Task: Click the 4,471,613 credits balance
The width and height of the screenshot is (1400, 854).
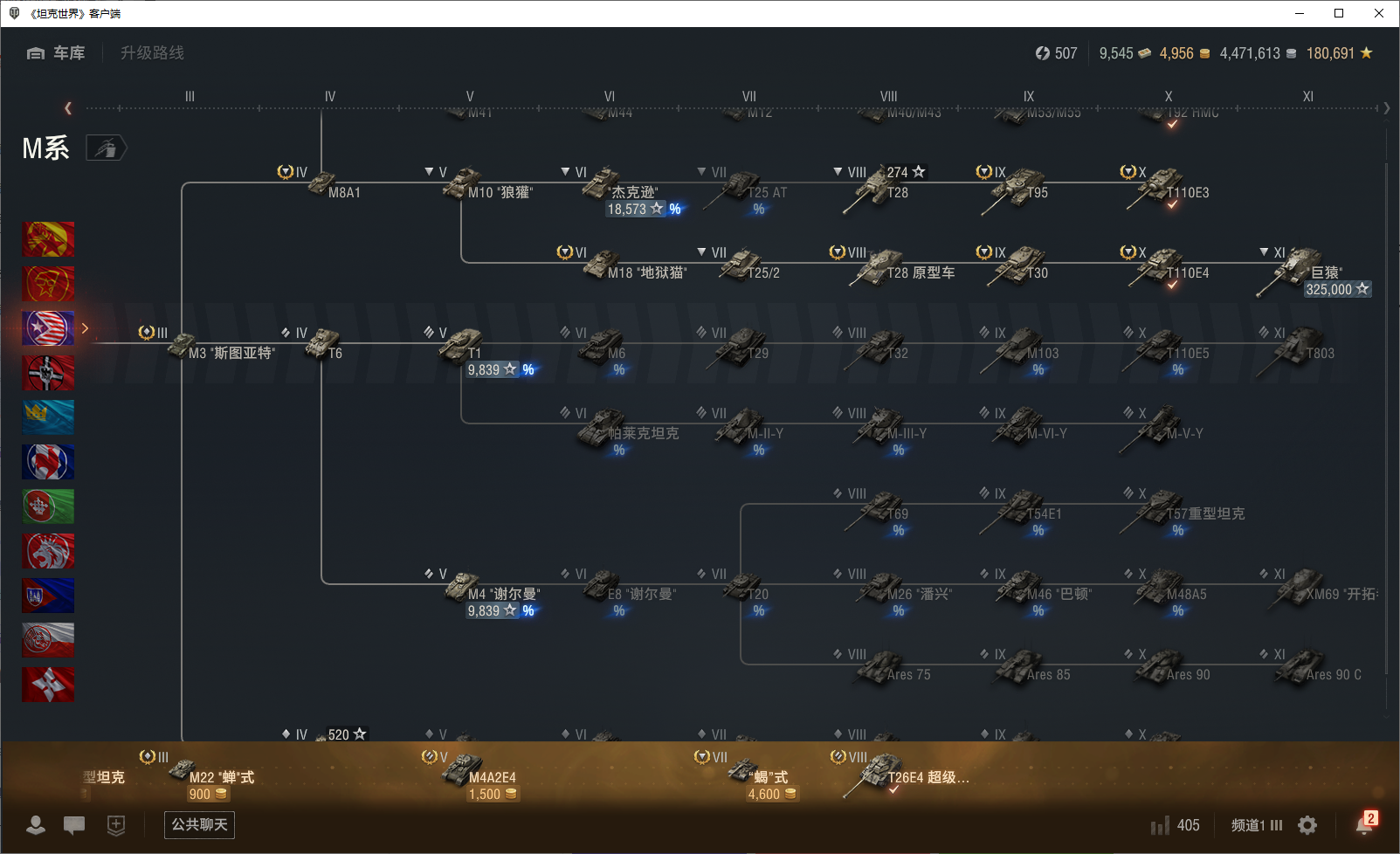Action: pyautogui.click(x=1258, y=53)
